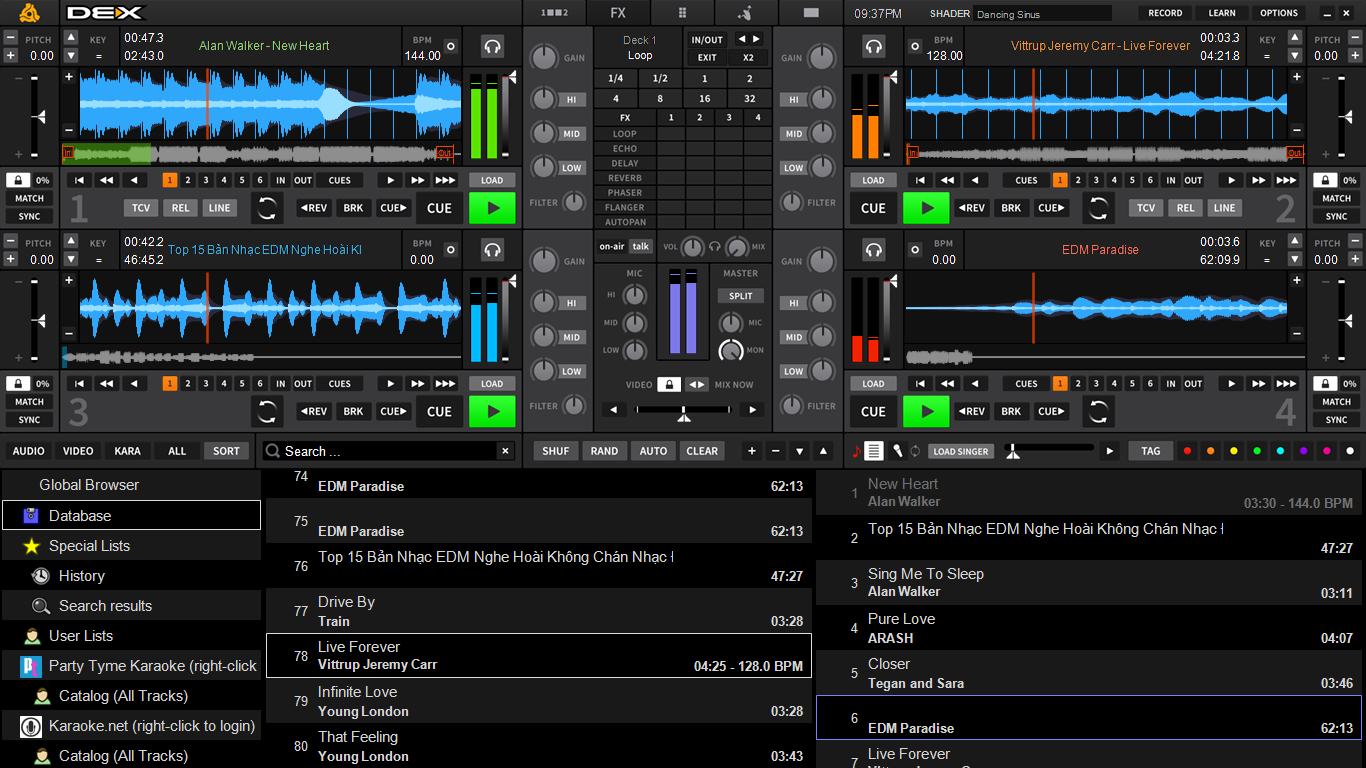1366x768 pixels.
Task: Jump deck 1 to track start
Action: 79,180
